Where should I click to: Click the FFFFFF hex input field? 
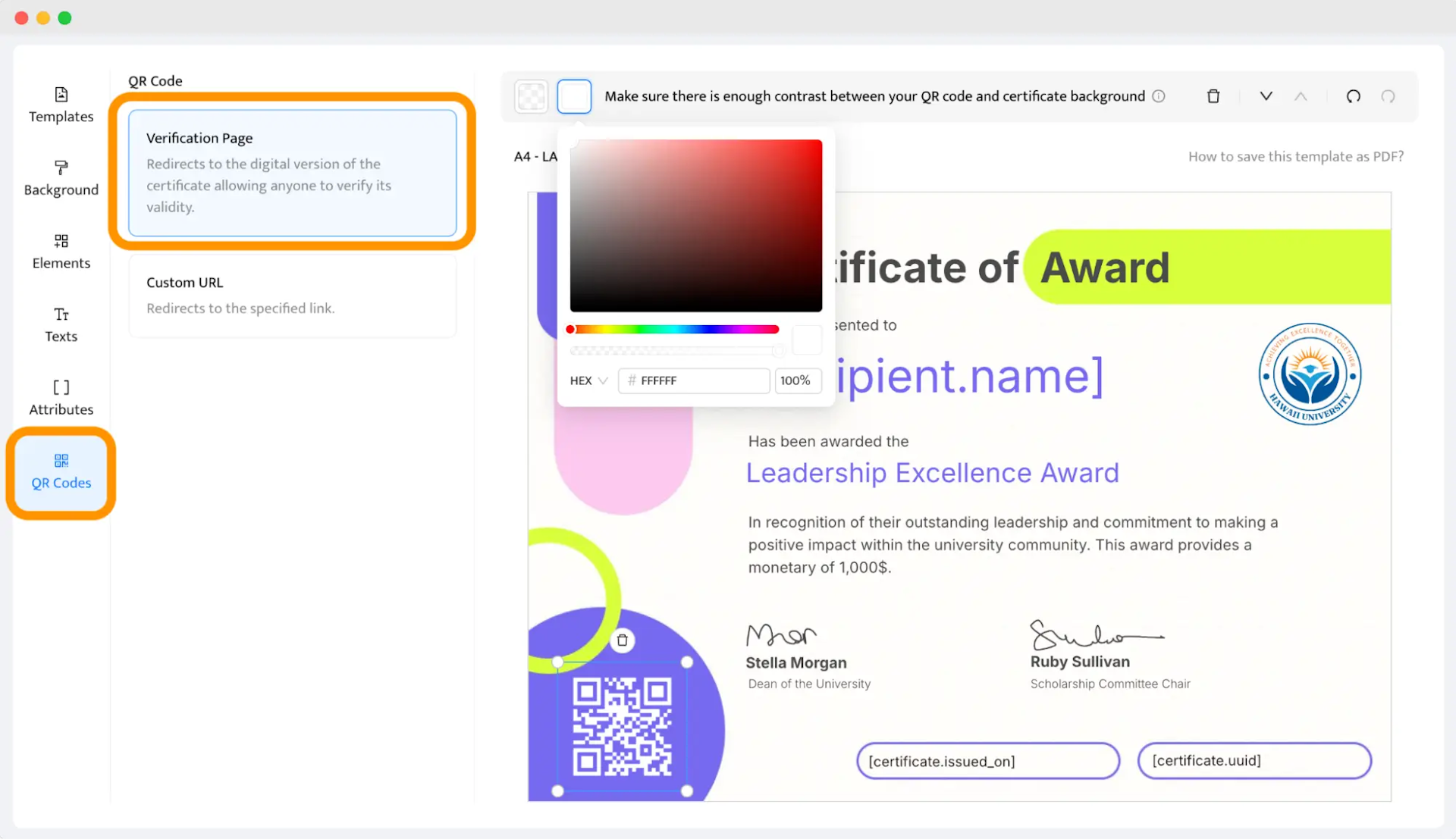pyautogui.click(x=693, y=380)
